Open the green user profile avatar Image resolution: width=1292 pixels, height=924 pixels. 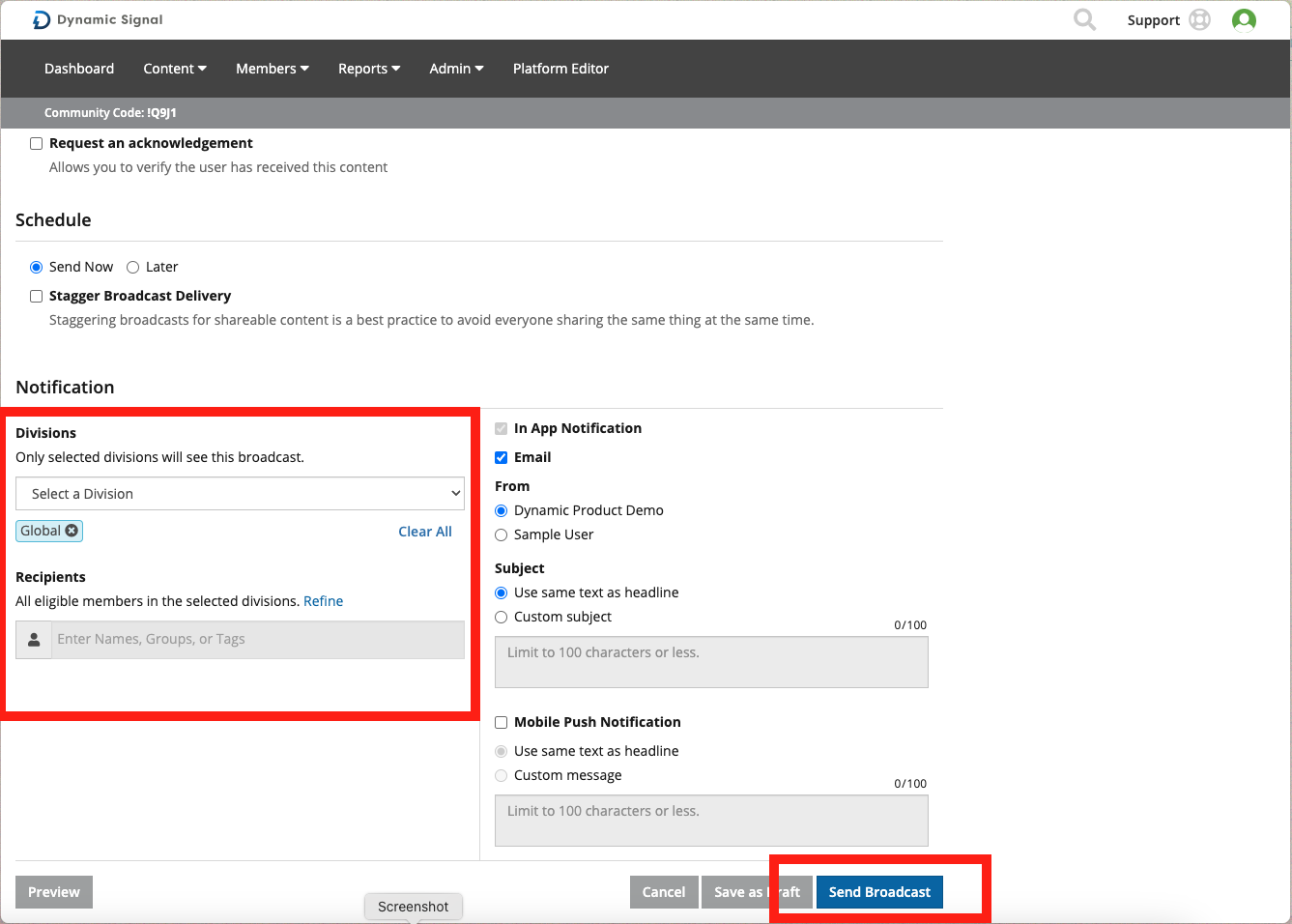(1244, 19)
